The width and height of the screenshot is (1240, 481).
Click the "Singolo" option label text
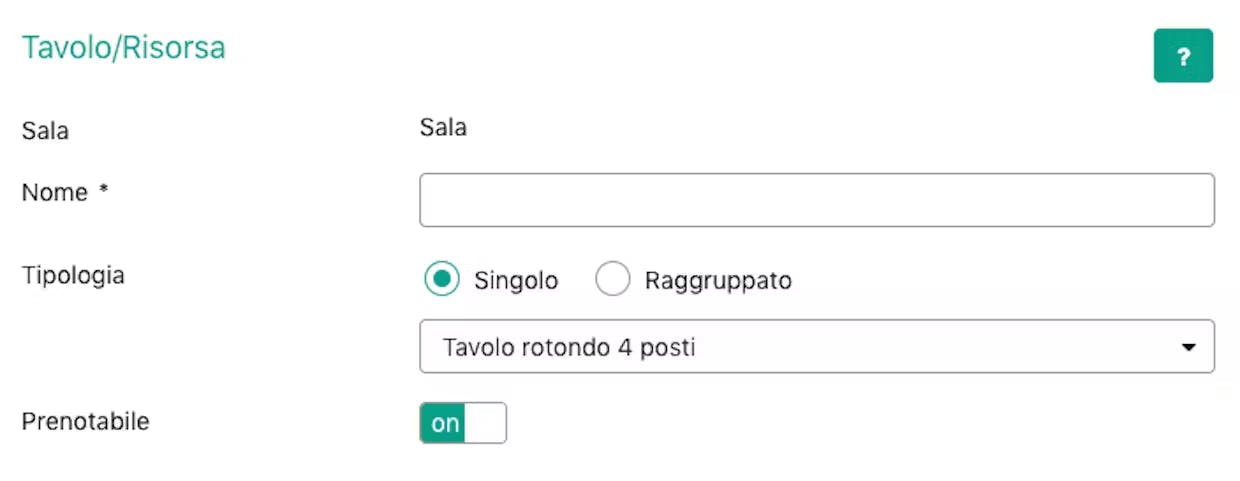[x=516, y=281]
